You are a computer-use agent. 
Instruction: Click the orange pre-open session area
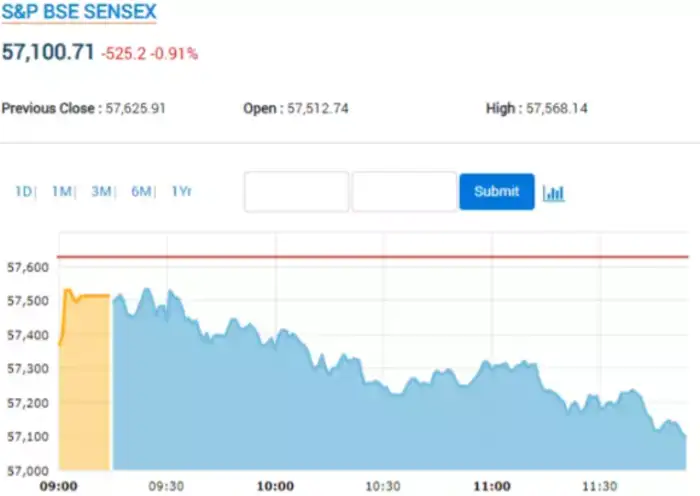tap(85, 390)
